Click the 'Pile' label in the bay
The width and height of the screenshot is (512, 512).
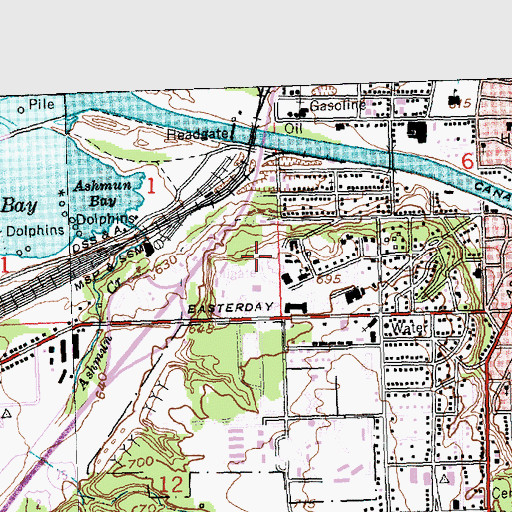41,104
